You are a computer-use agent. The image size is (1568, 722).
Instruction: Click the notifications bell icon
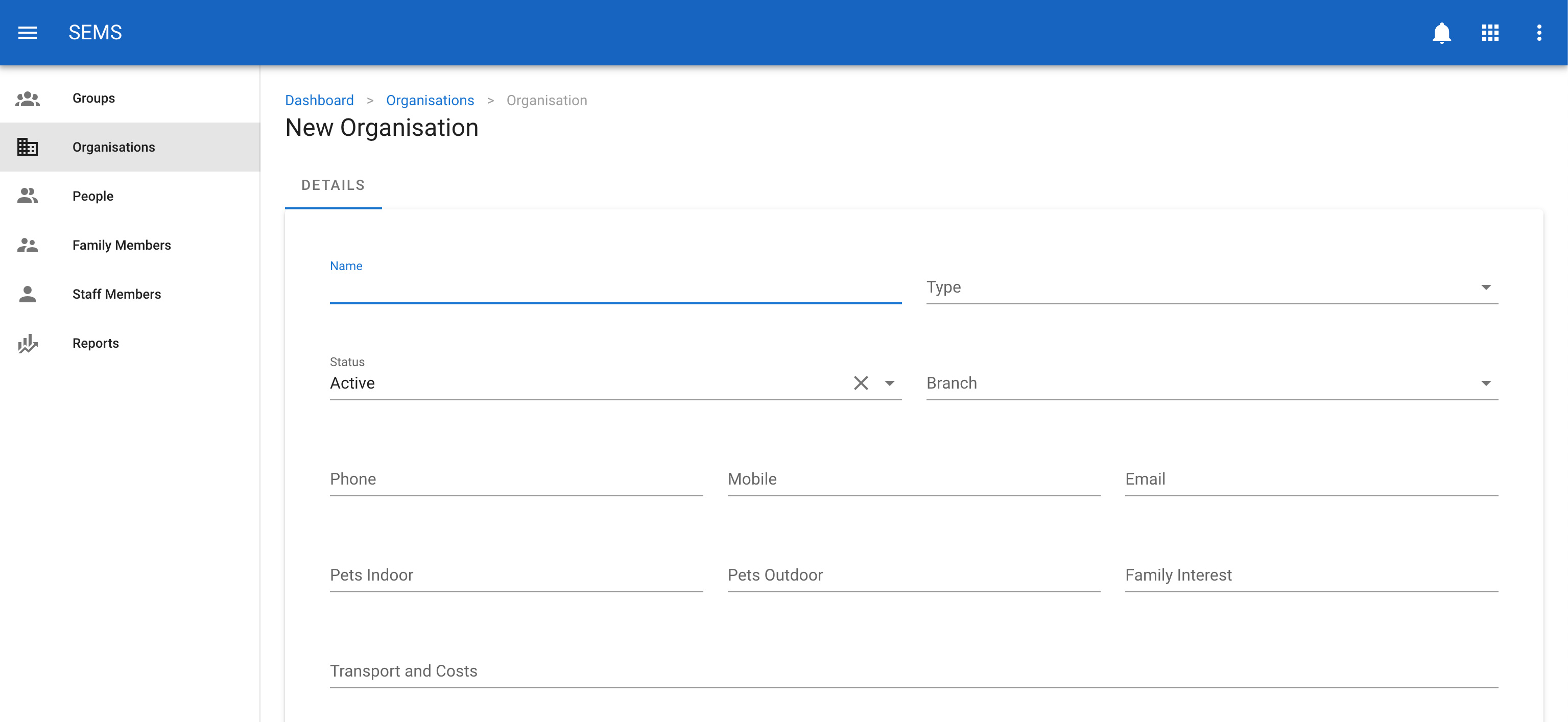click(1441, 32)
